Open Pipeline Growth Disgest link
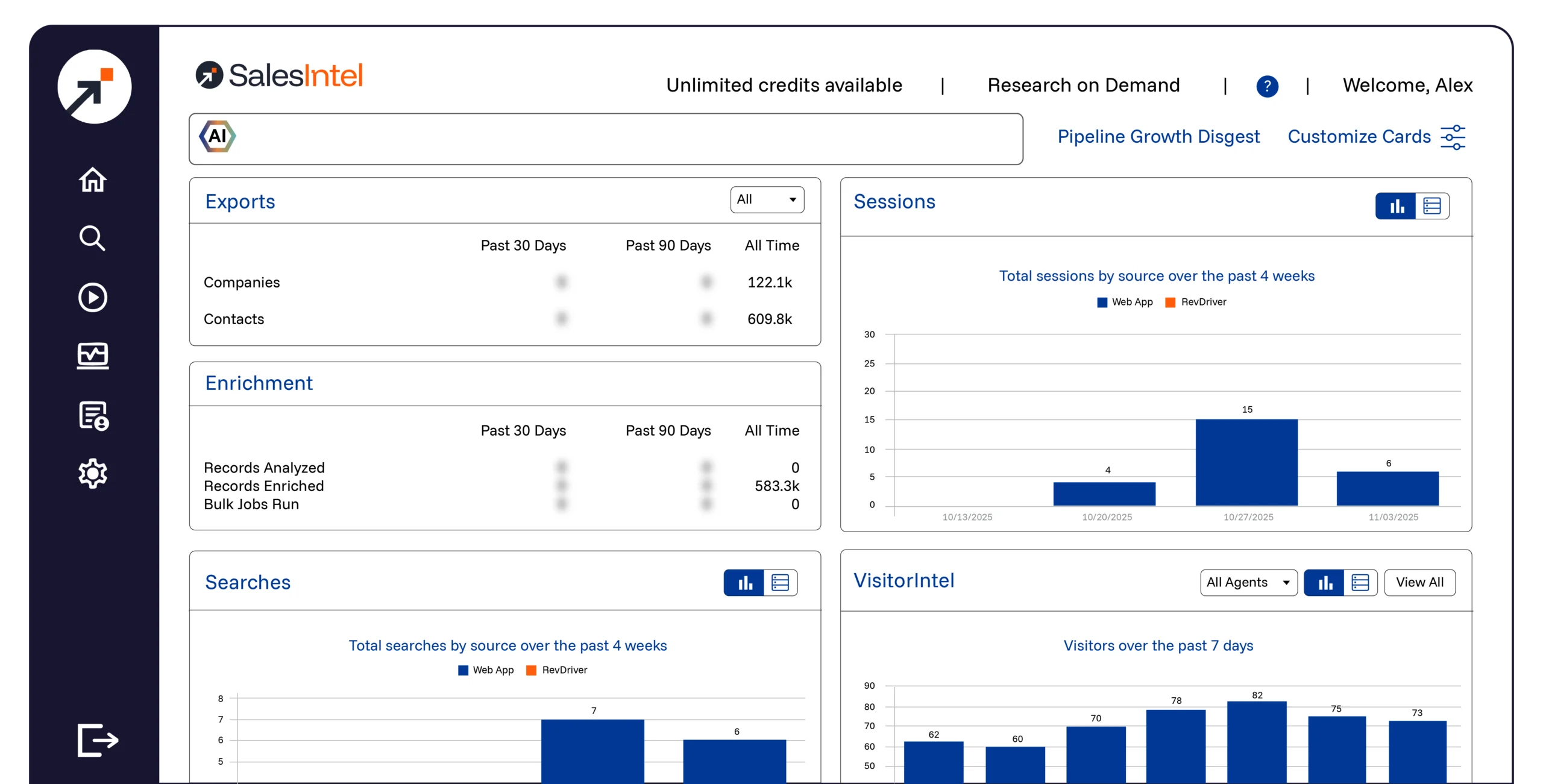1543x784 pixels. click(x=1158, y=137)
